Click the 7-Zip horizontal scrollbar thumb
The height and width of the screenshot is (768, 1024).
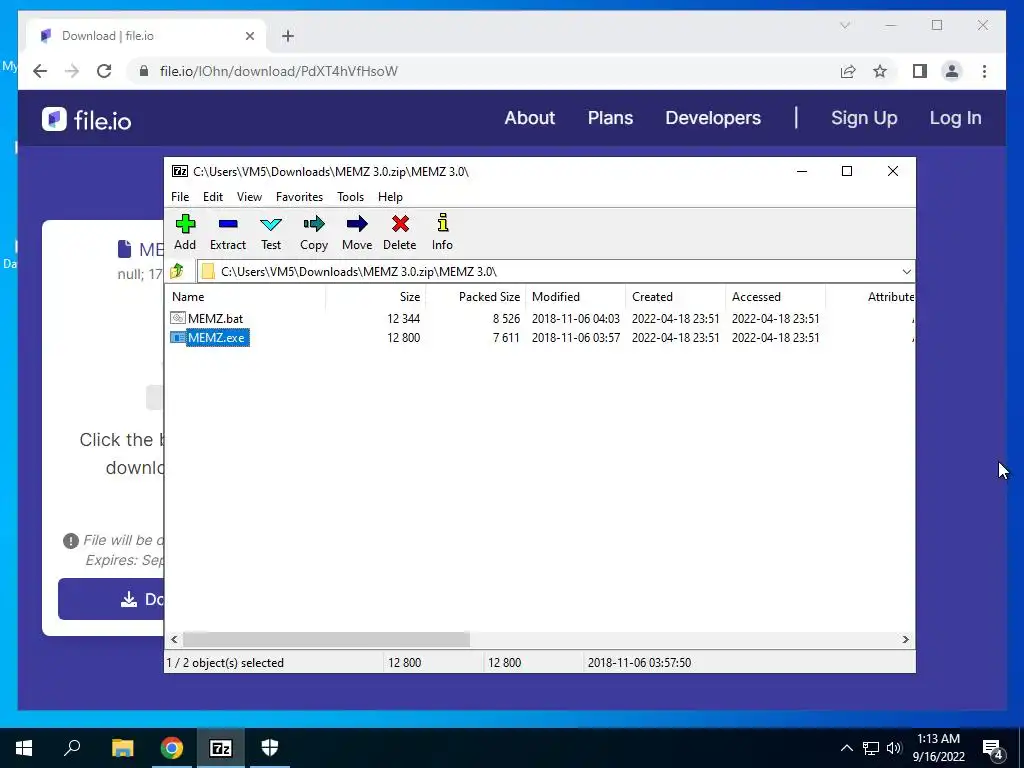(326, 639)
